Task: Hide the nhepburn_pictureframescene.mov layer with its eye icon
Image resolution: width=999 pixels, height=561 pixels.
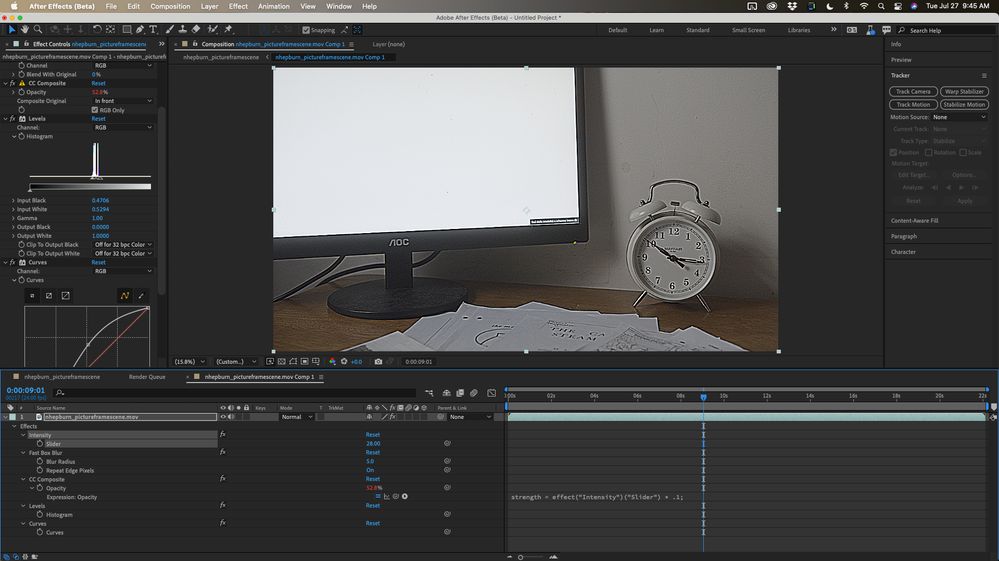Action: click(221, 417)
